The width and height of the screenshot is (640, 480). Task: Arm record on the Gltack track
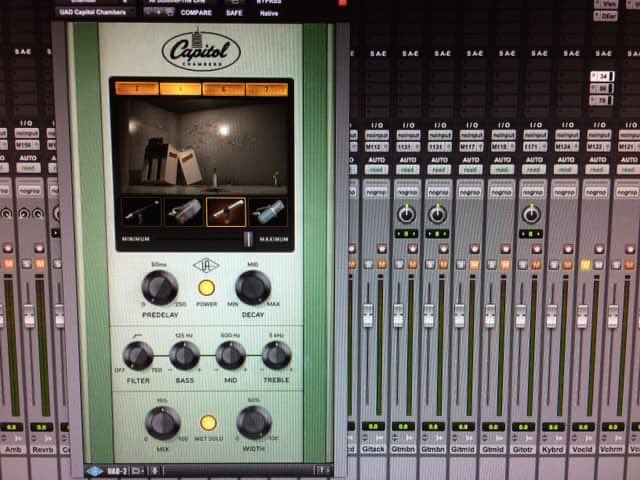coord(382,249)
